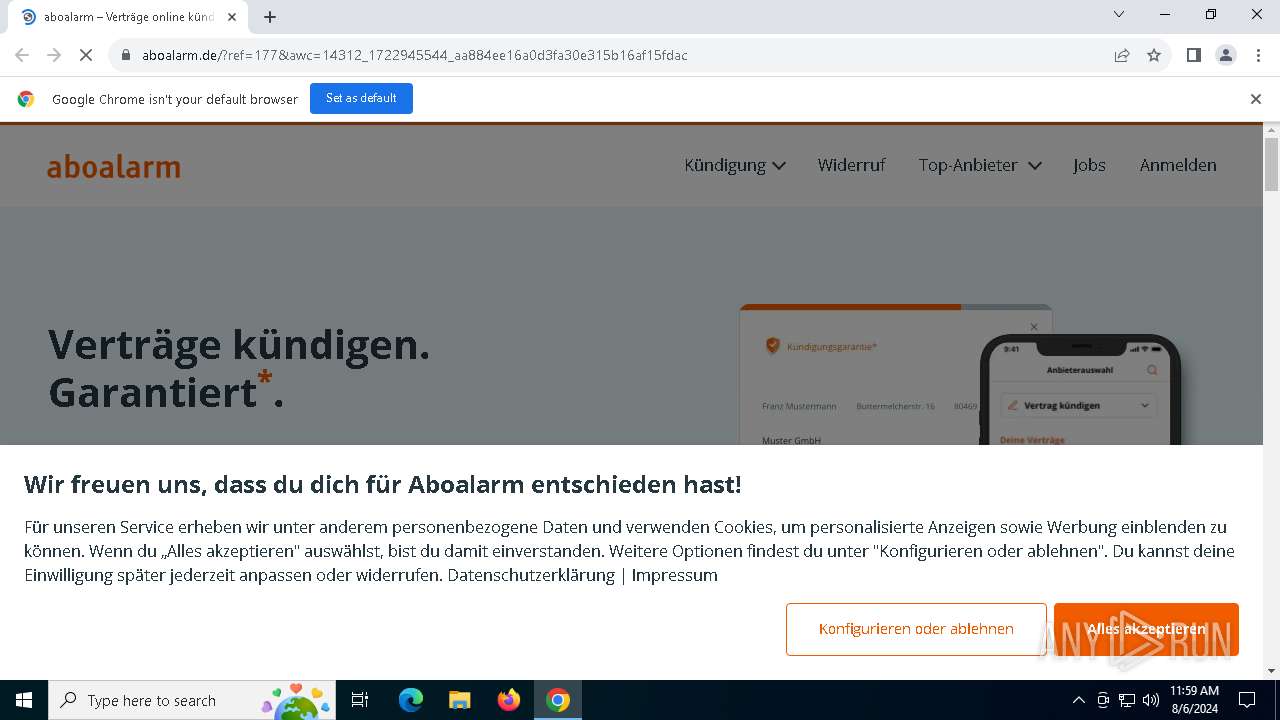Accept all cookies with Alles akzeptieren
Viewport: 1280px width, 720px height.
tap(1146, 629)
